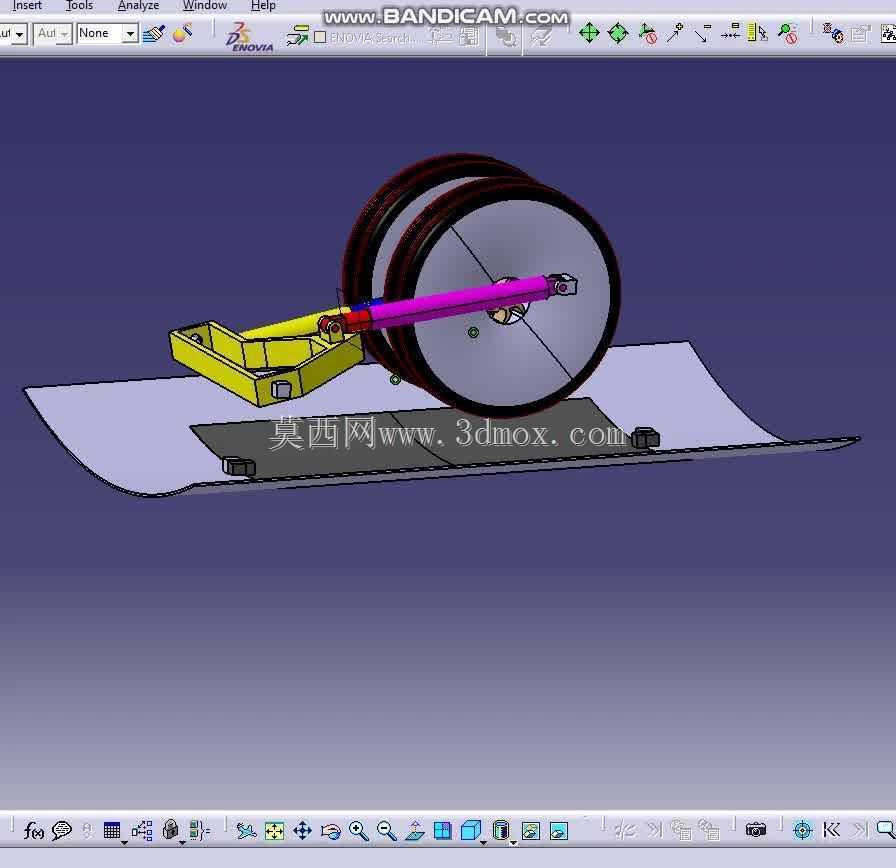Click the Smart Move axis icon

(x=647, y=33)
